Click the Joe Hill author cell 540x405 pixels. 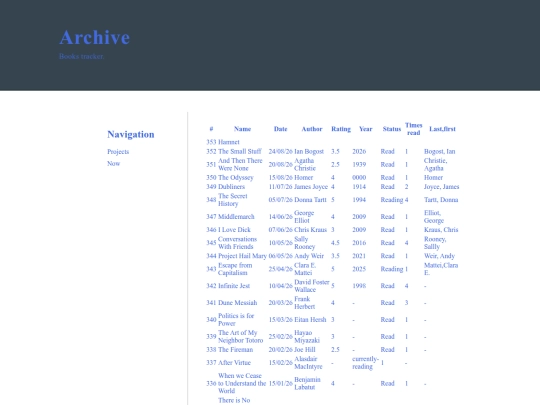[304, 350]
